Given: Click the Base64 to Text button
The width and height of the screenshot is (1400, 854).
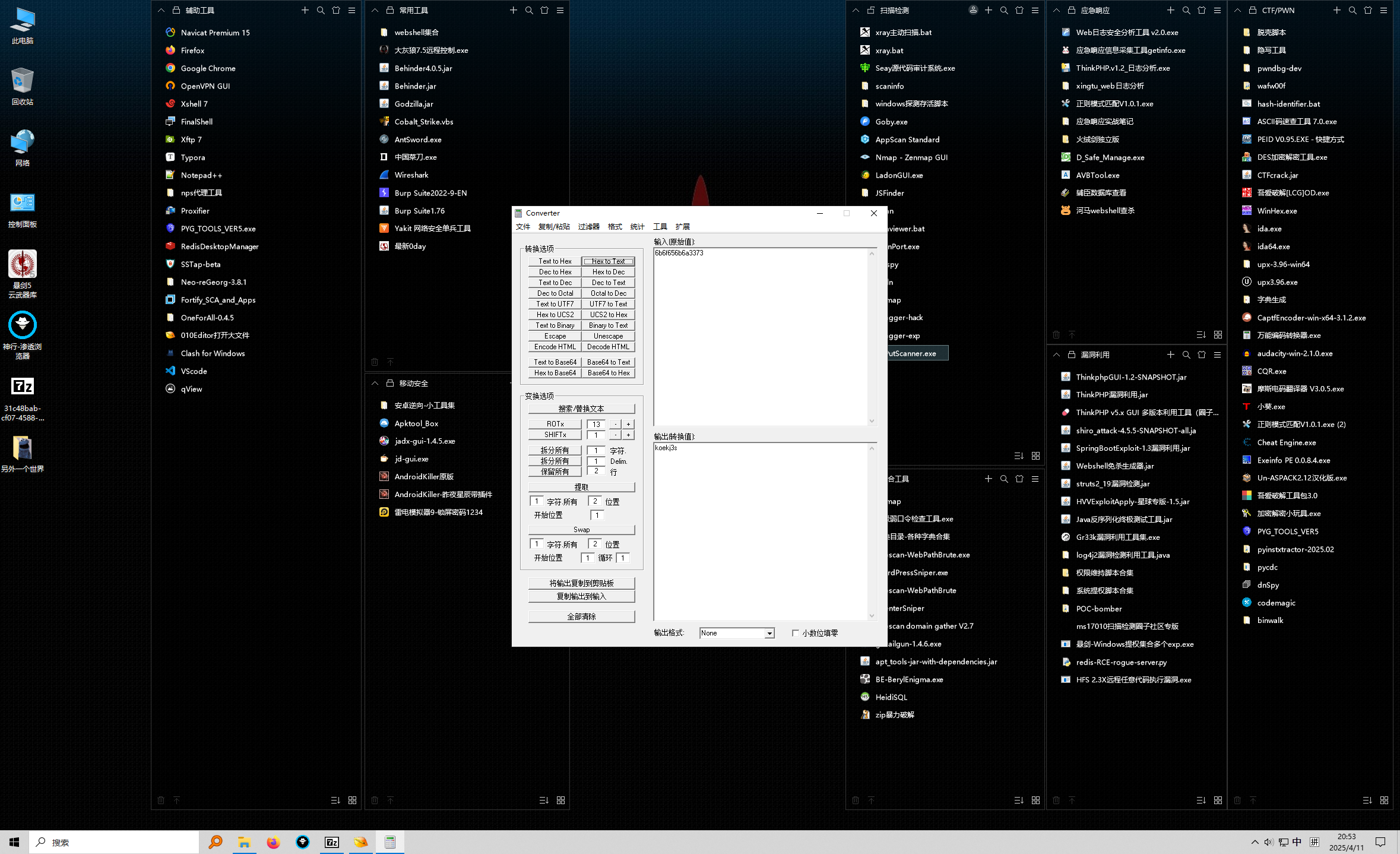Looking at the screenshot, I should (x=608, y=362).
